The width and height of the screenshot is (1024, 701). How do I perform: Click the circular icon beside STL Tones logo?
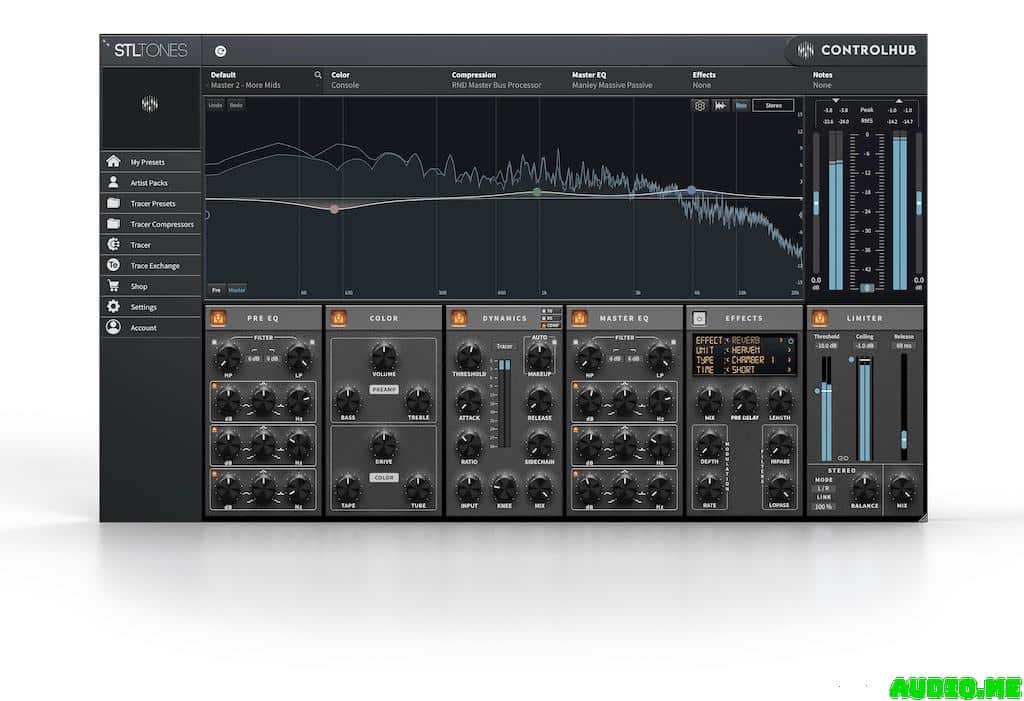(x=221, y=51)
